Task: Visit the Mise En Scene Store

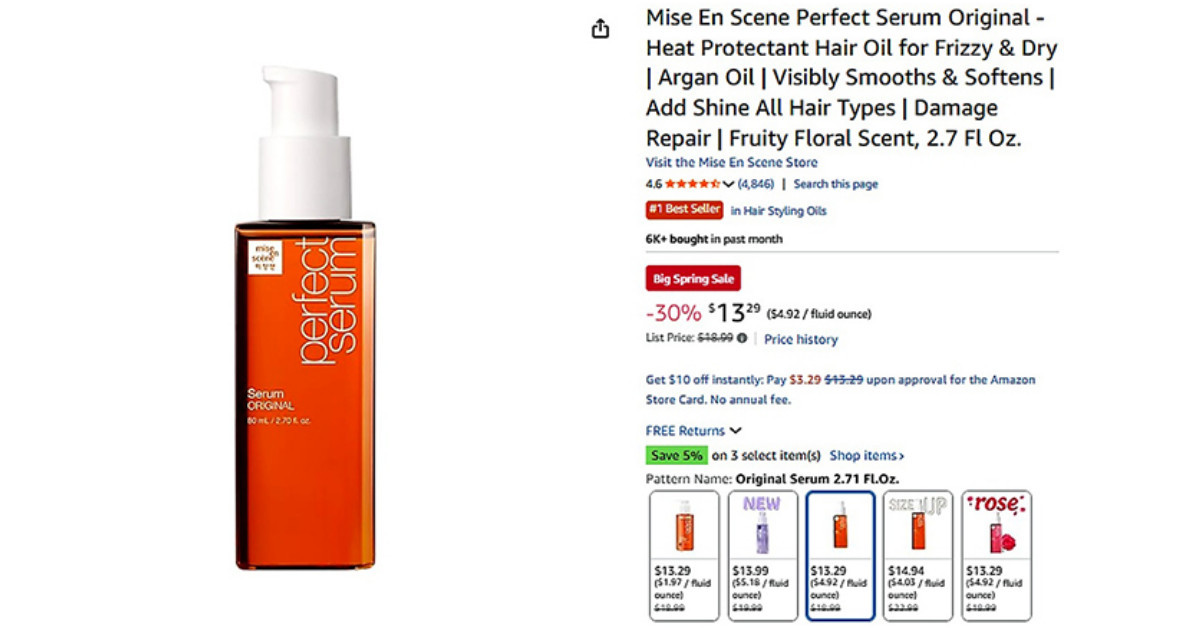Action: (x=731, y=162)
